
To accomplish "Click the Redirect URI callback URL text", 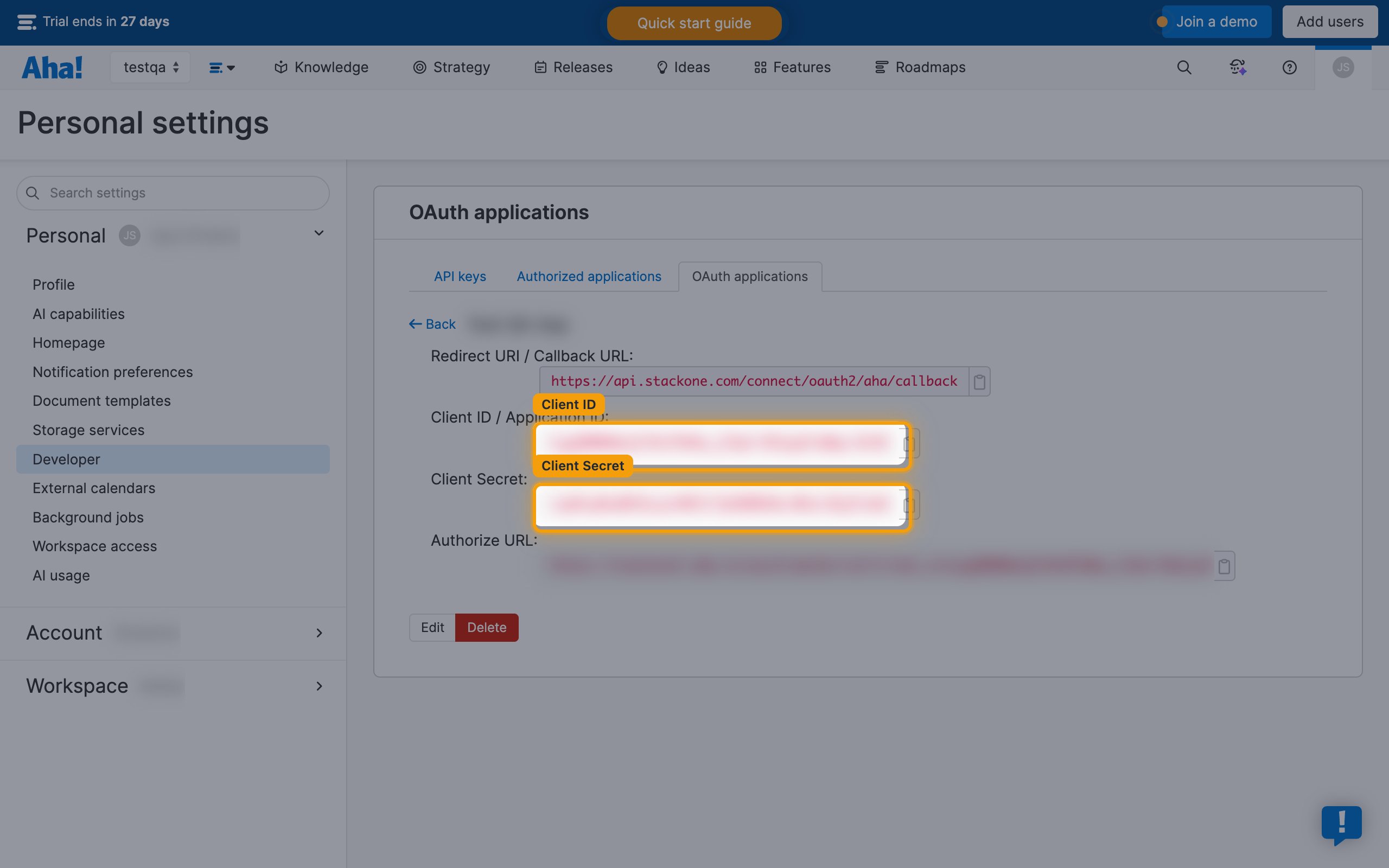I will [x=754, y=381].
